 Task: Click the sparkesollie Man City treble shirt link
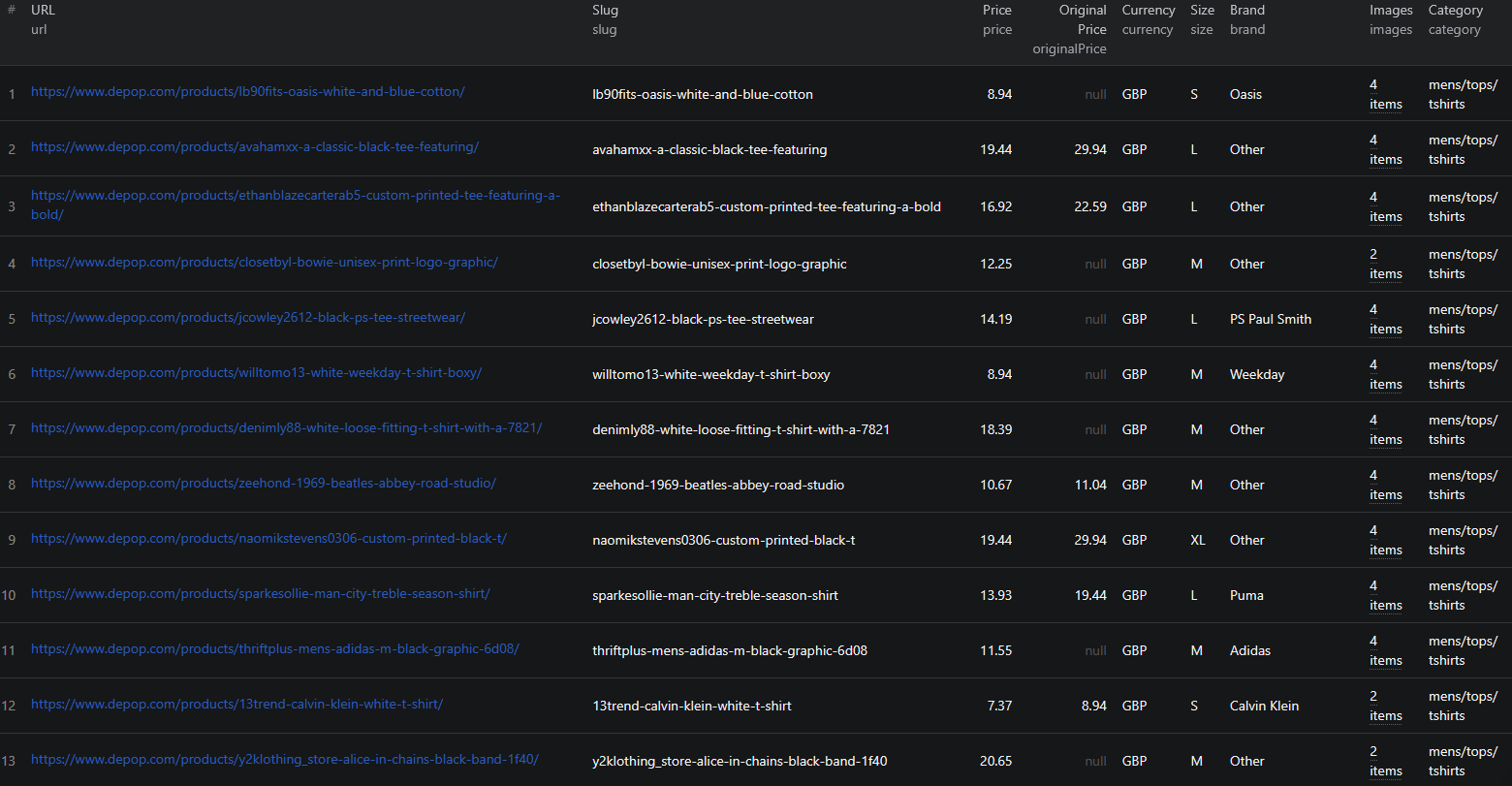(260, 594)
